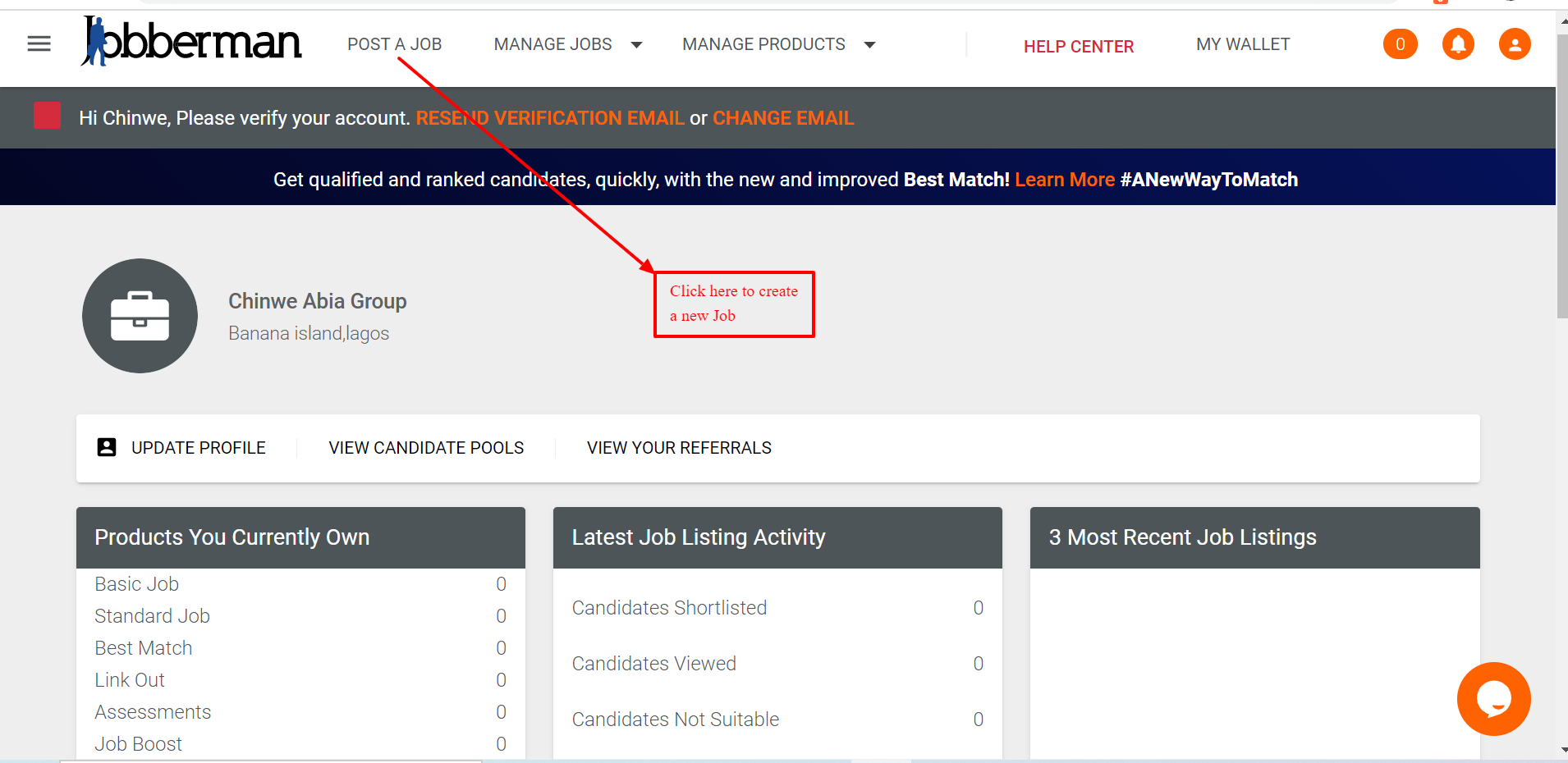The image size is (1568, 763).
Task: Expand the Manage Products dropdown arrow
Action: [x=869, y=45]
